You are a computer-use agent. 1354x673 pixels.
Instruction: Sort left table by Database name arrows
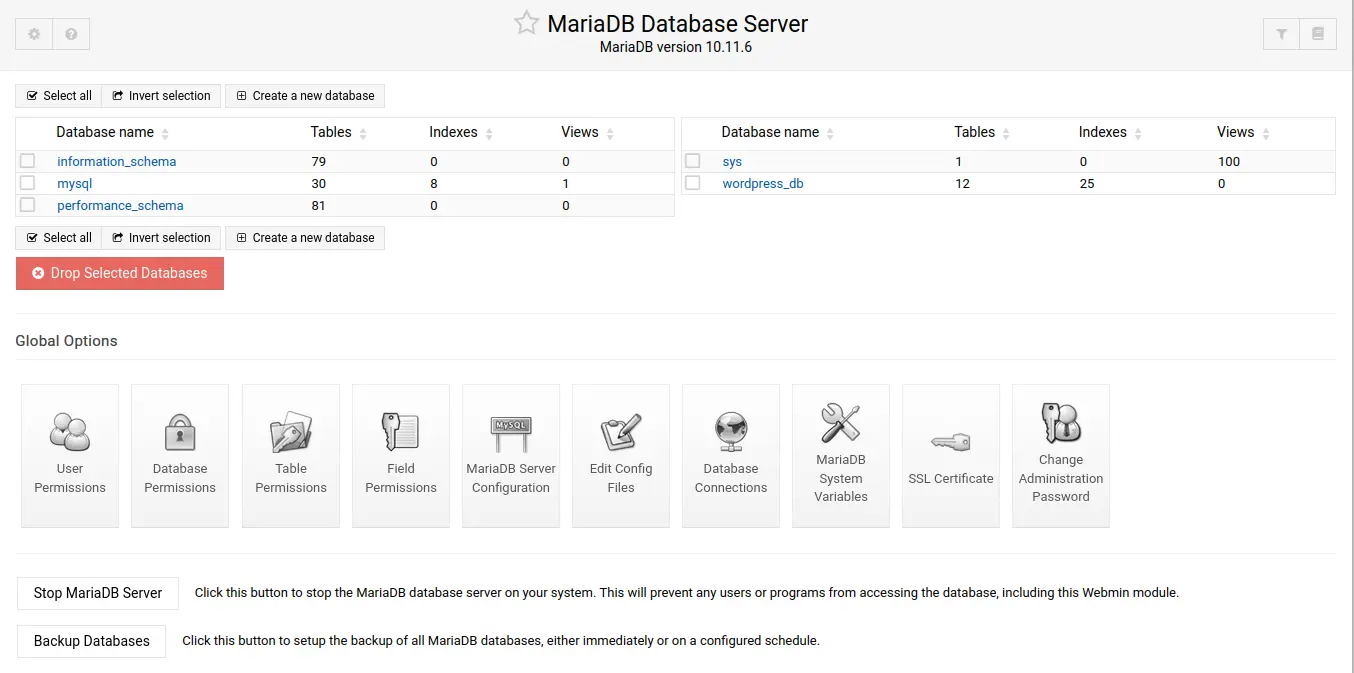point(165,134)
